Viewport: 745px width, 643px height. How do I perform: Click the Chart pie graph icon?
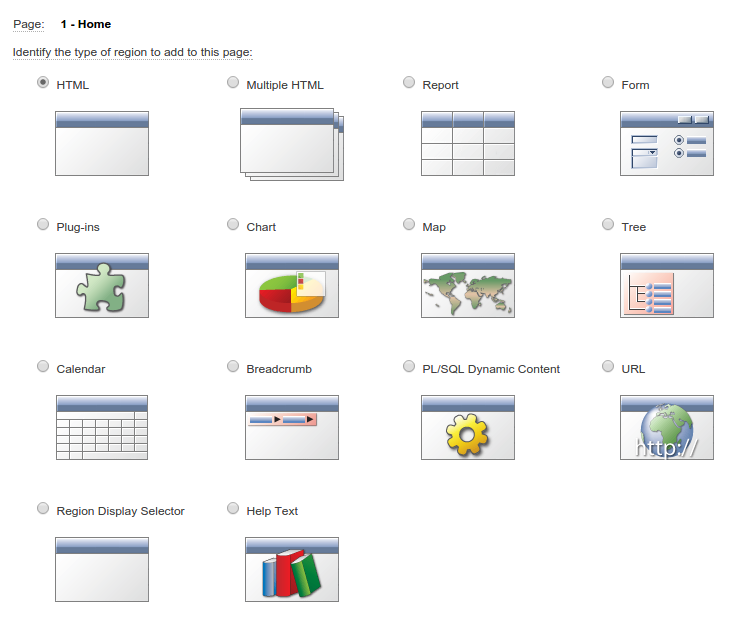tap(292, 285)
